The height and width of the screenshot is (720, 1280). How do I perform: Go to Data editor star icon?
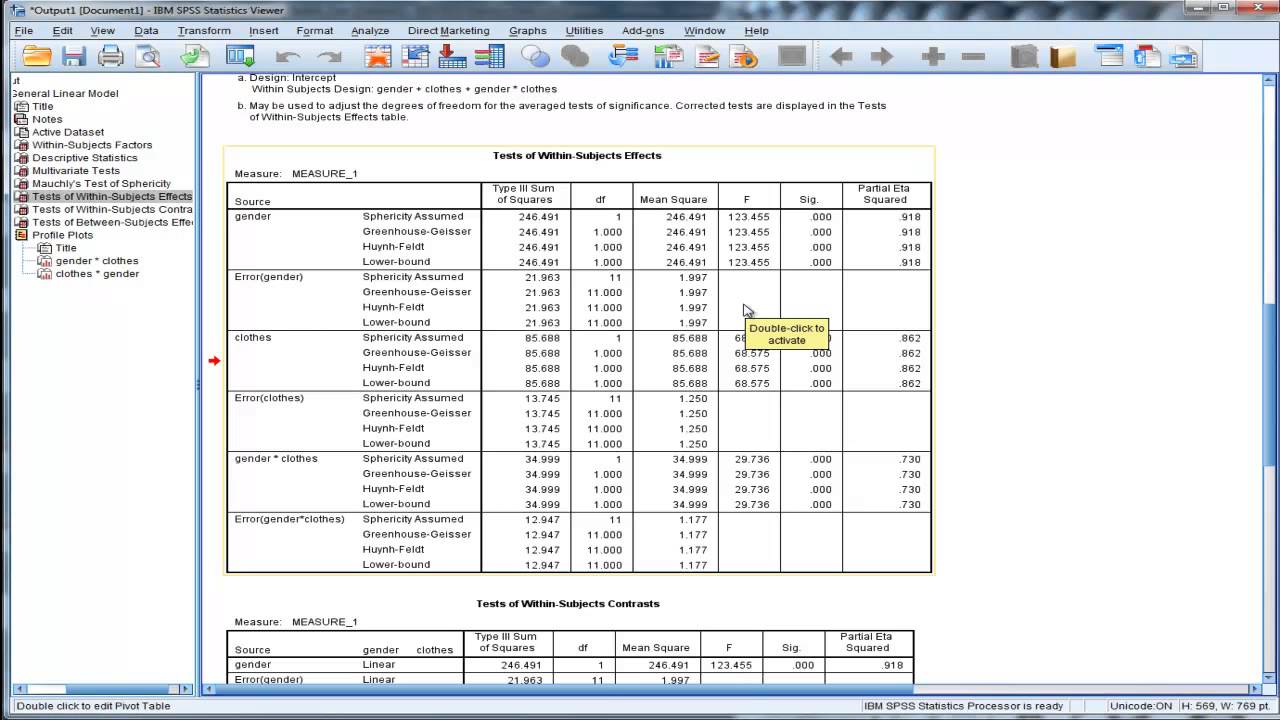378,57
